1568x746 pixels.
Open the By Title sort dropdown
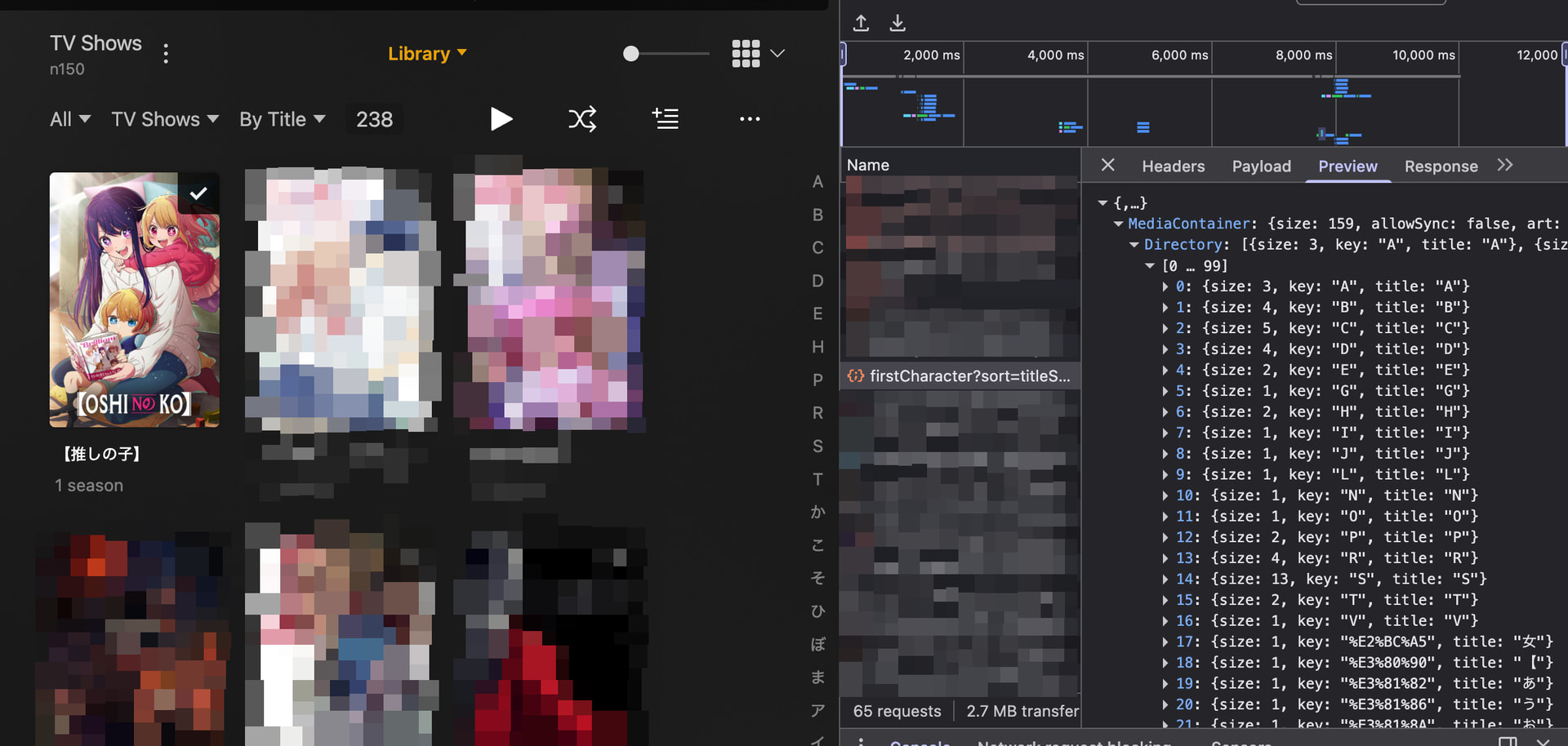coord(283,119)
